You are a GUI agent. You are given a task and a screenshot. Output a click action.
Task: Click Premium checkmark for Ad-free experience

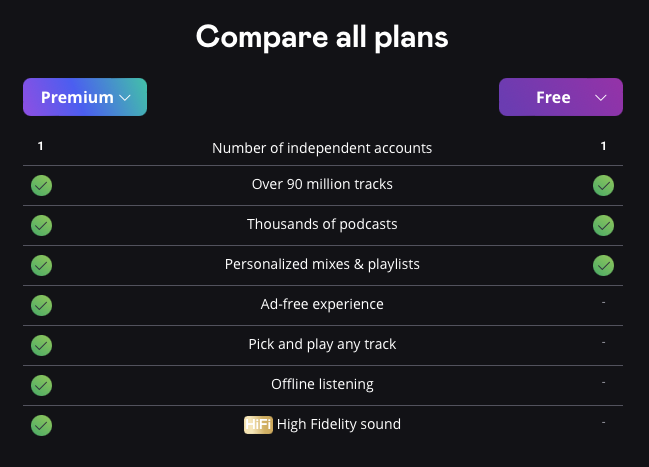(x=41, y=305)
